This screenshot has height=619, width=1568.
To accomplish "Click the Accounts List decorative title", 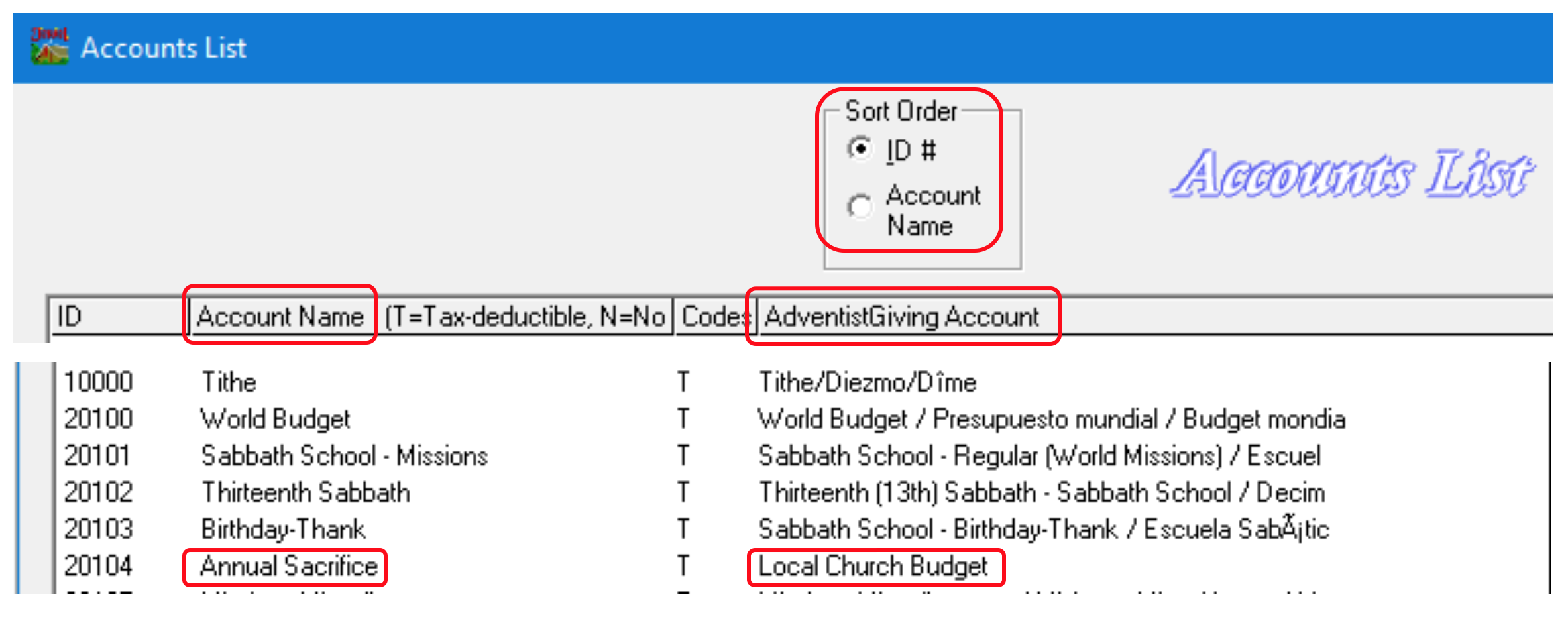I will 1351,174.
